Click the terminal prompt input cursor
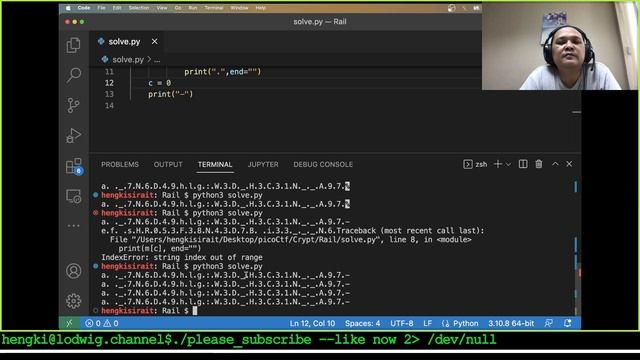Screen dimensions: 640x360 click(195, 311)
